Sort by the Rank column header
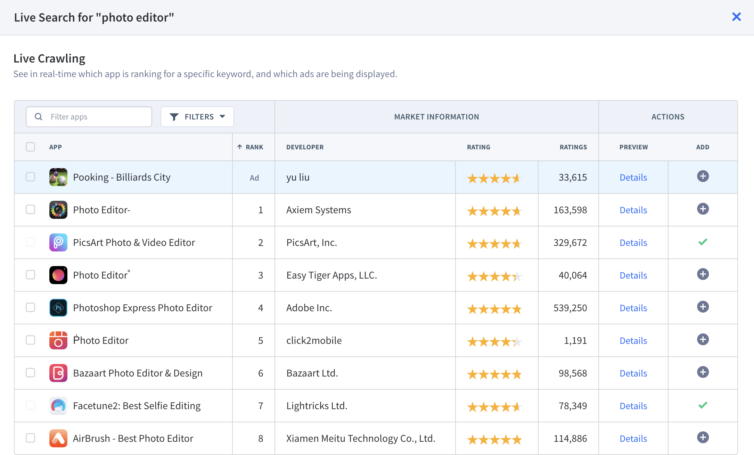The height and width of the screenshot is (455, 754). click(253, 147)
